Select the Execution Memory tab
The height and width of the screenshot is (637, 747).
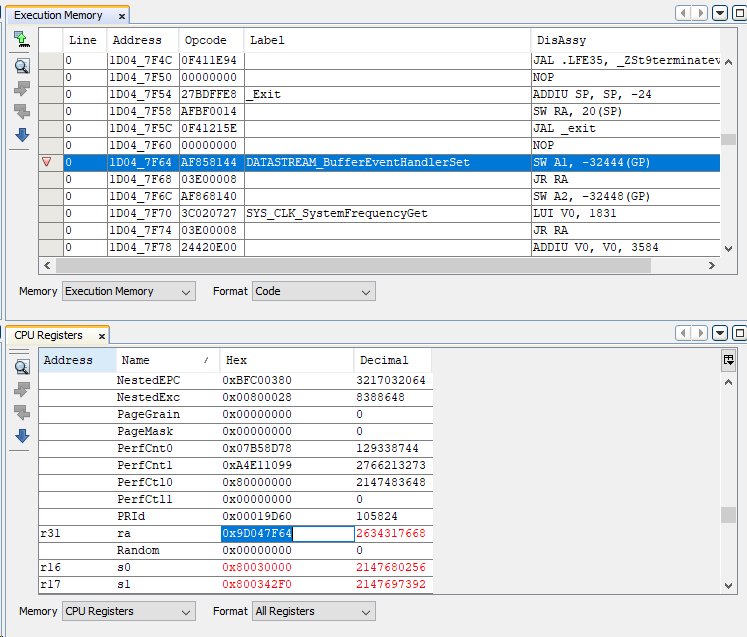pyautogui.click(x=58, y=16)
